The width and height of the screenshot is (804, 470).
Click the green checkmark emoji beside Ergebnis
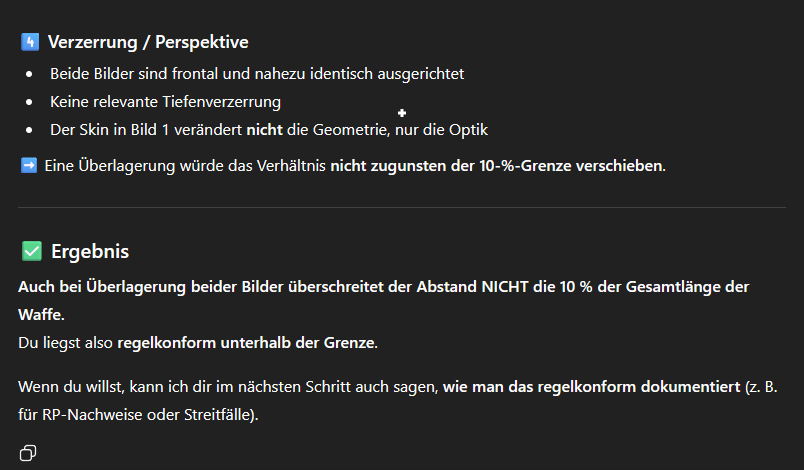[x=31, y=252]
